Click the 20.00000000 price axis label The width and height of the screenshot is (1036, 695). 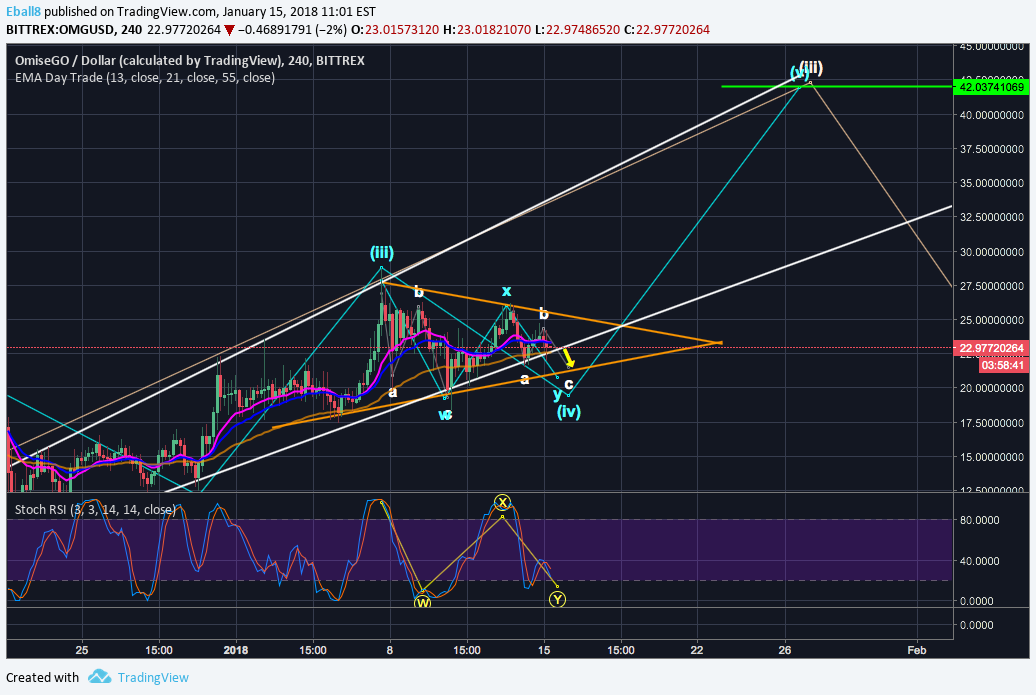(x=992, y=388)
